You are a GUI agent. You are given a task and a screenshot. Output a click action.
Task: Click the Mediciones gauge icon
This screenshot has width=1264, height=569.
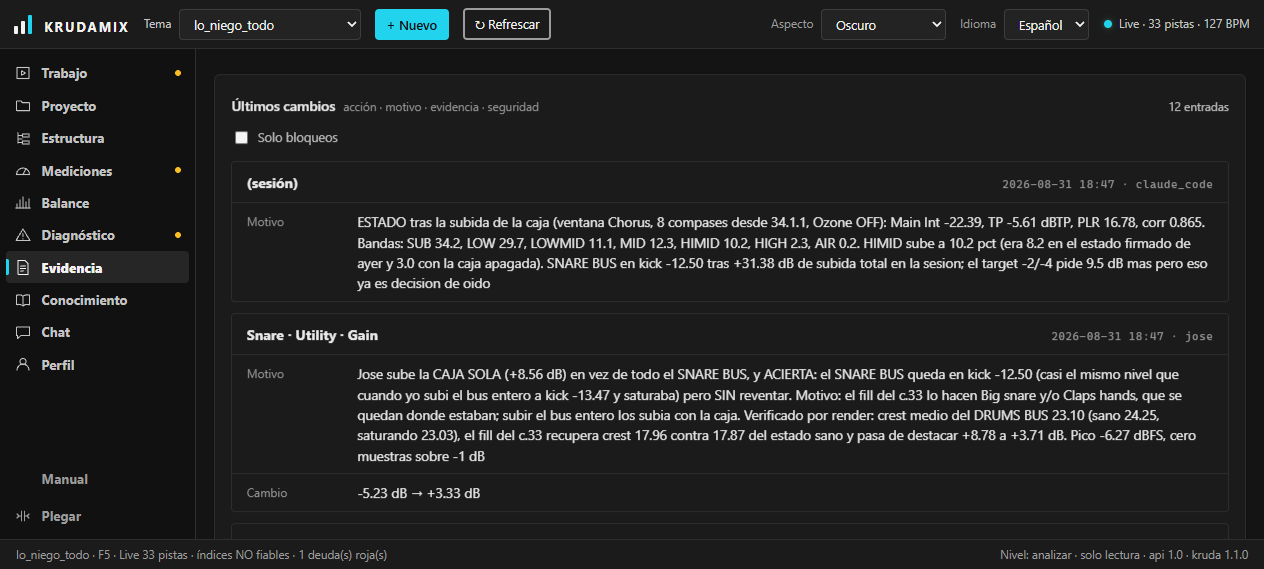[x=23, y=171]
